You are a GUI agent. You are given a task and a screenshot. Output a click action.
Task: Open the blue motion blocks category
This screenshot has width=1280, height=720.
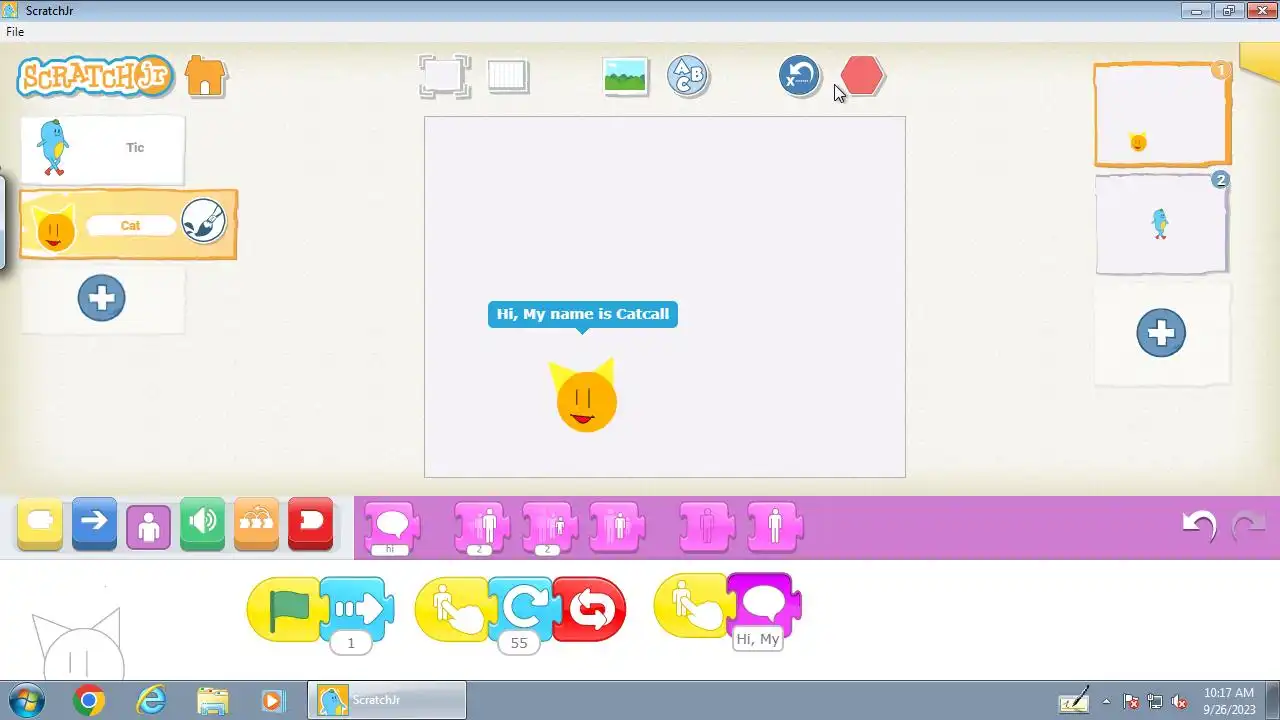pos(94,523)
